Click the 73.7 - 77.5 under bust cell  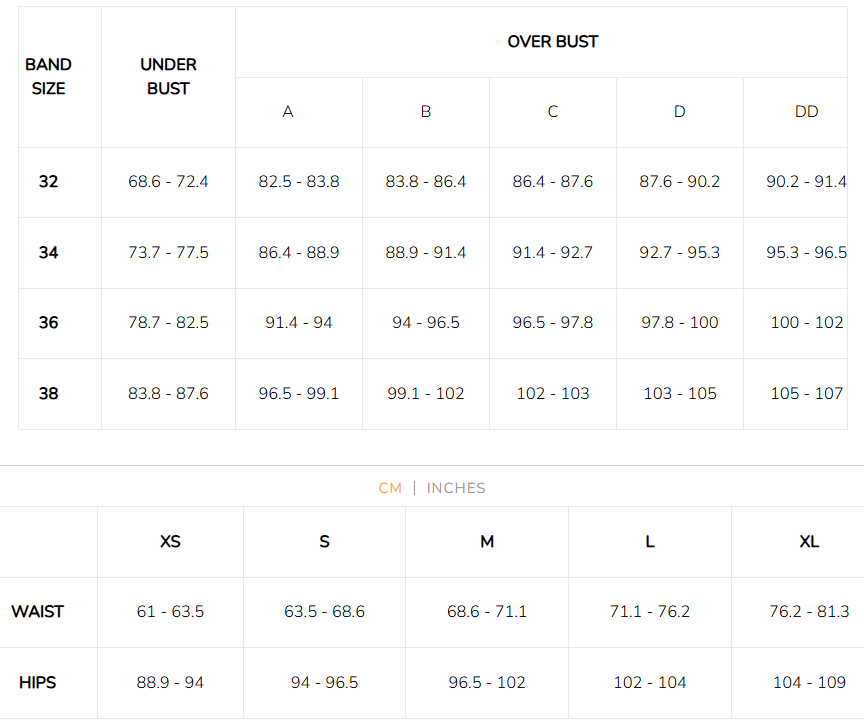168,252
